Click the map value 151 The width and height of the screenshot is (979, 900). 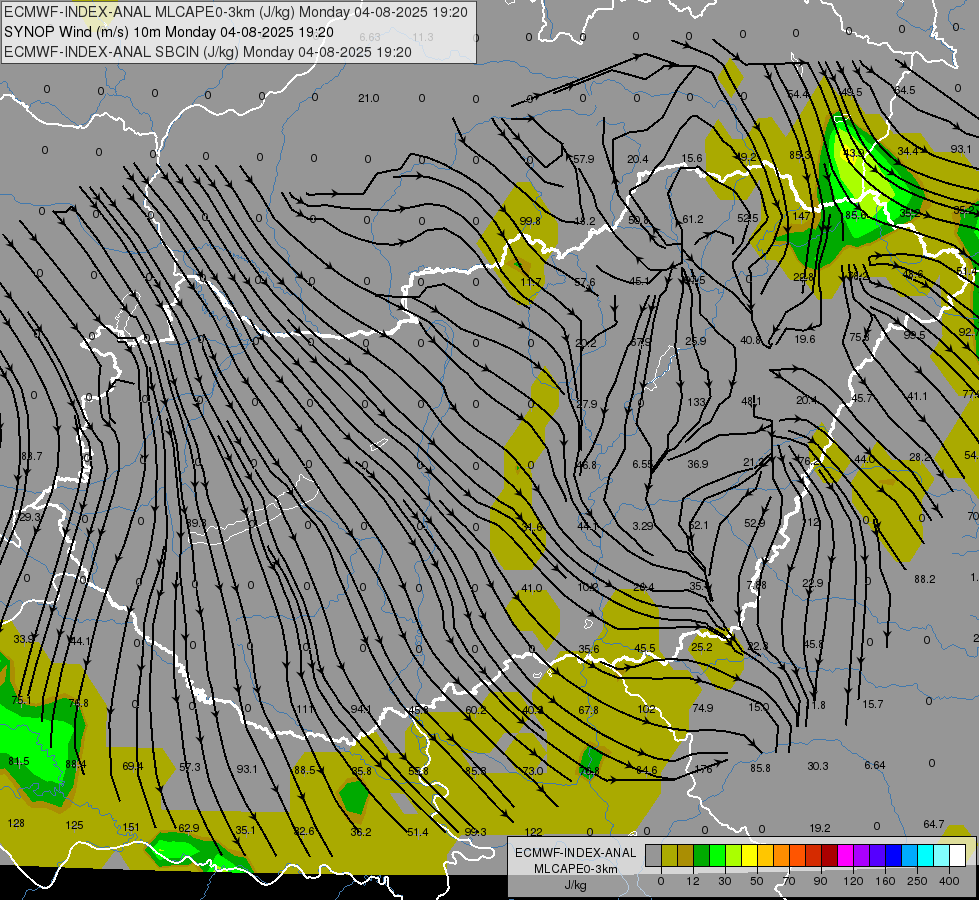pos(130,827)
